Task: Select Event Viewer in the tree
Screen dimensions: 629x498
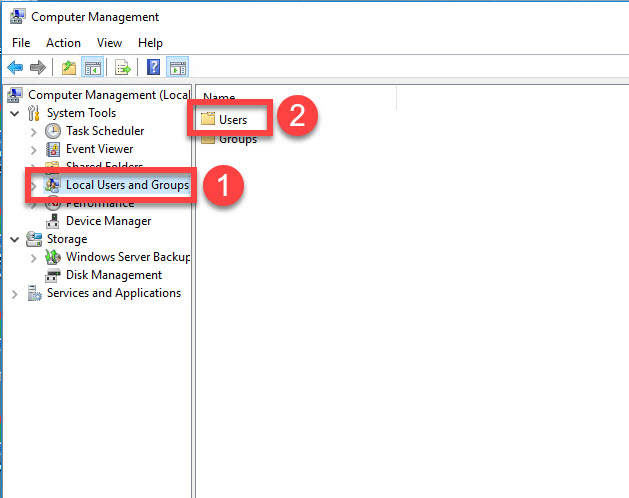Action: pos(99,149)
